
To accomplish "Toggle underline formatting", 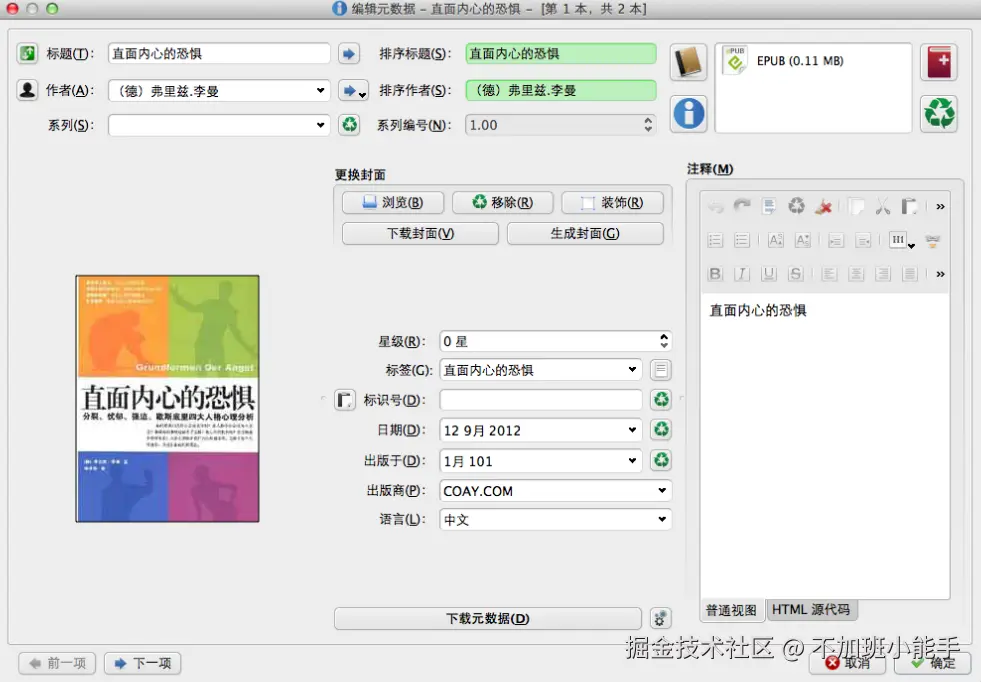I will tap(769, 273).
